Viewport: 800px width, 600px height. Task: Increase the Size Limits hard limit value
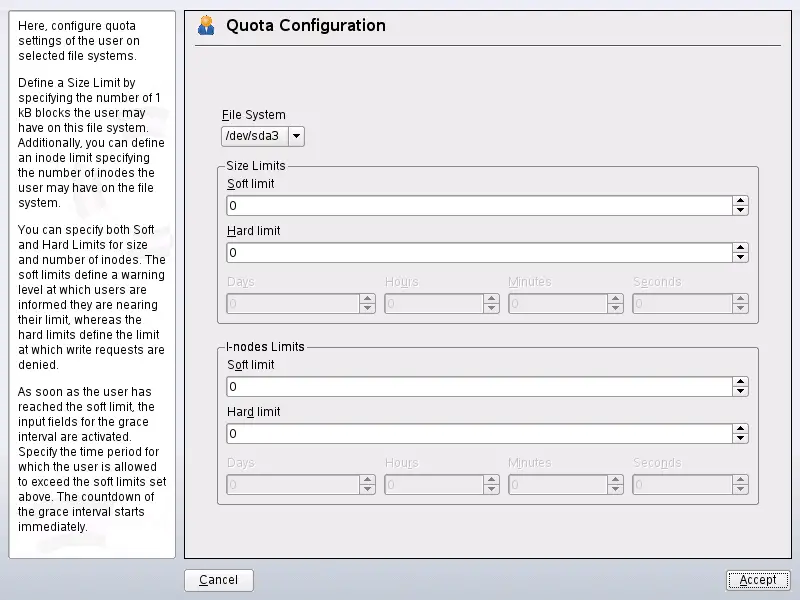740,247
